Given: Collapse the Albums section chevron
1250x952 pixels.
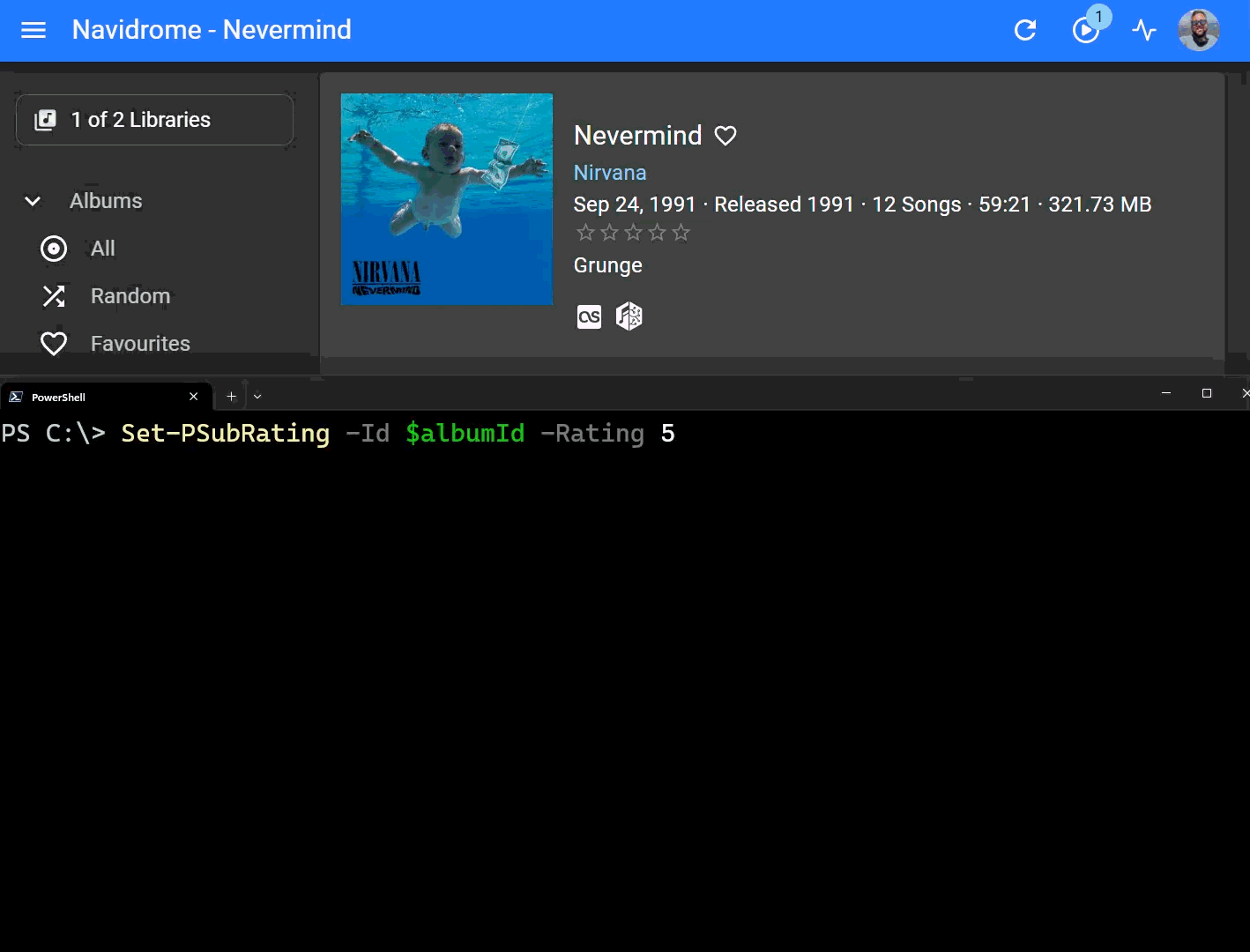Looking at the screenshot, I should [x=33, y=201].
